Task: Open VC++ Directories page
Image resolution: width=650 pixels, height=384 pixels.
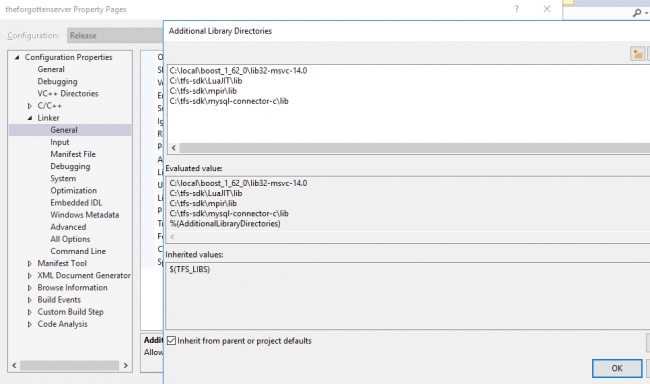Action: tap(68, 93)
